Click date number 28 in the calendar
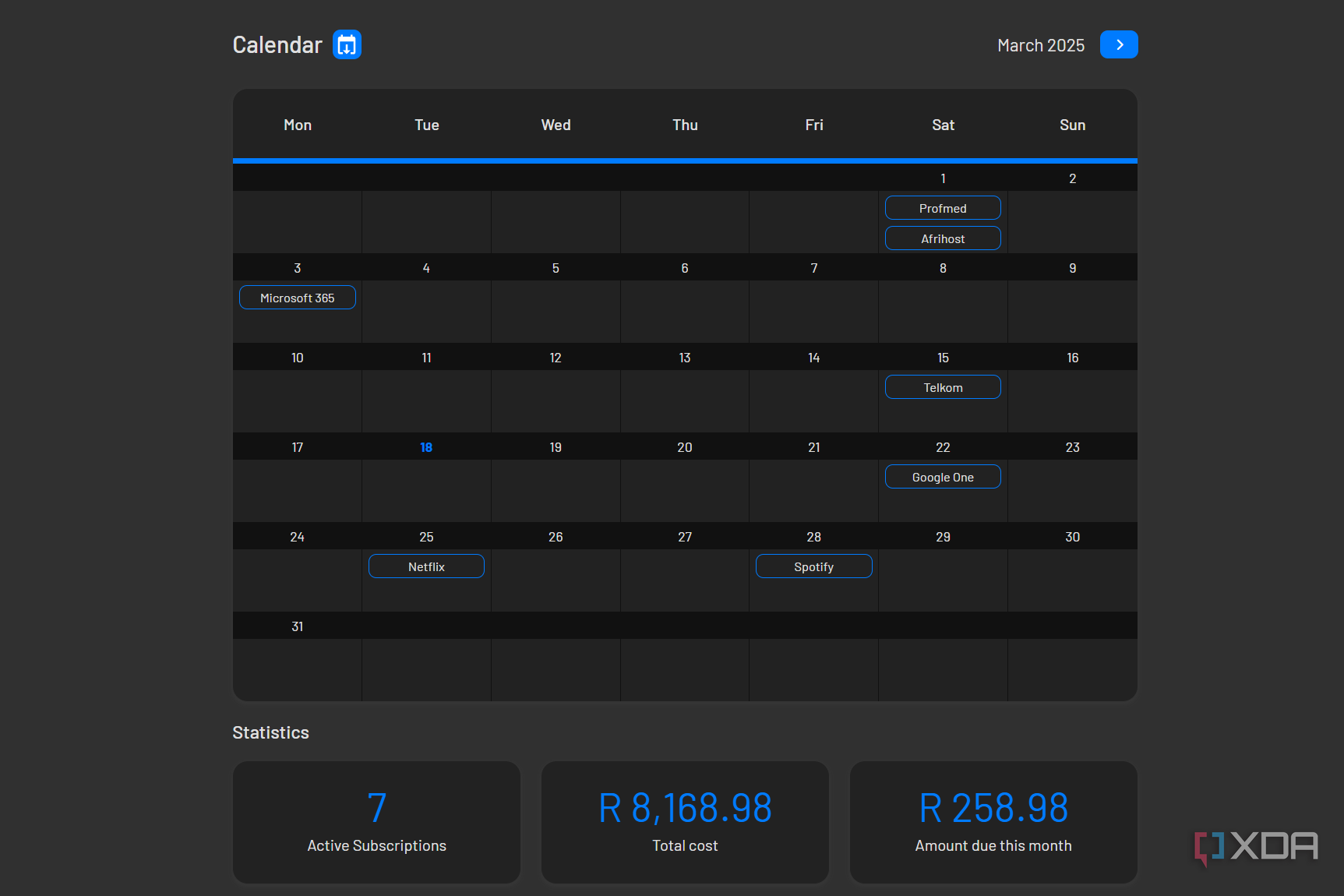The width and height of the screenshot is (1344, 896). tap(814, 537)
